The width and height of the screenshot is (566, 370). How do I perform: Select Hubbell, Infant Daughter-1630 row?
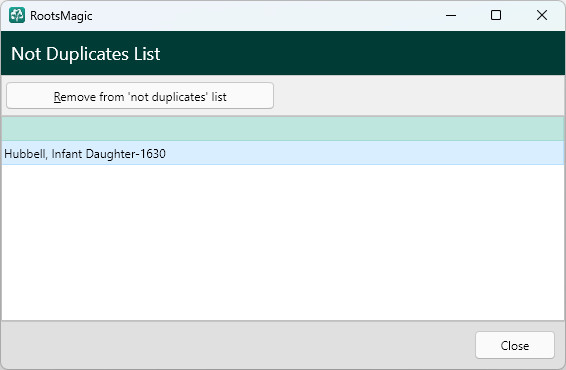(x=283, y=153)
